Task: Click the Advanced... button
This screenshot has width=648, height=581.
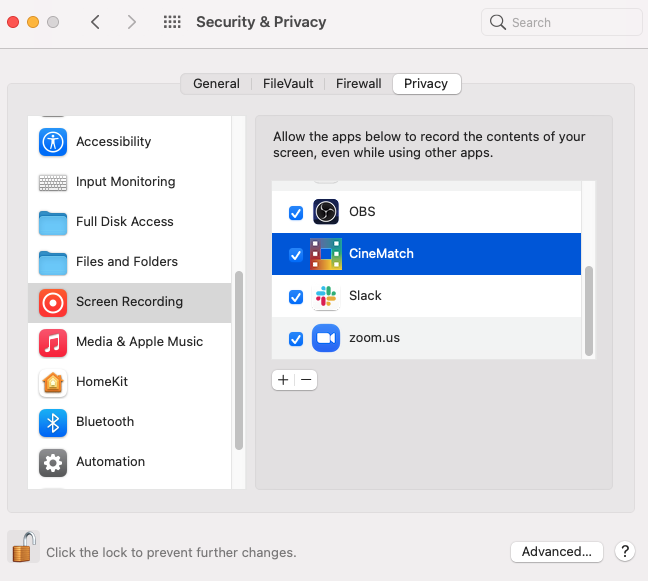Action: (x=556, y=552)
